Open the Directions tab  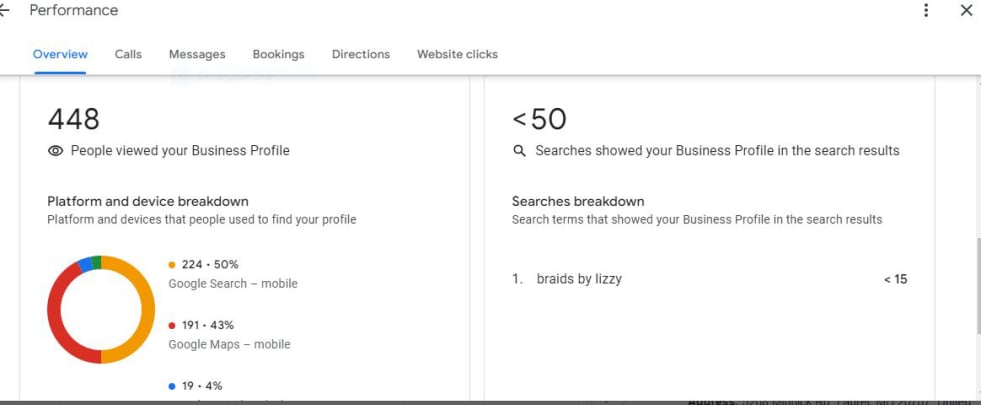361,54
